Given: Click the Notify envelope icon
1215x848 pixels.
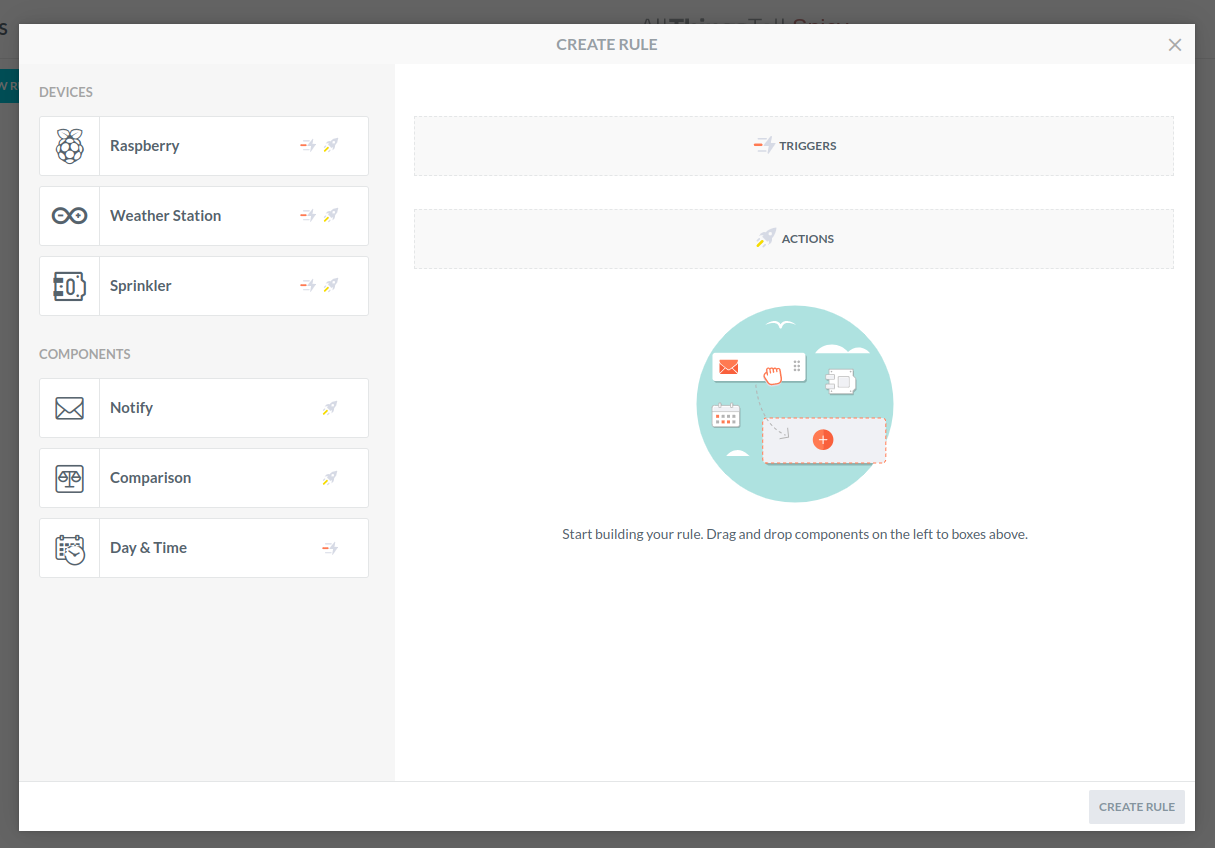Looking at the screenshot, I should tap(69, 408).
